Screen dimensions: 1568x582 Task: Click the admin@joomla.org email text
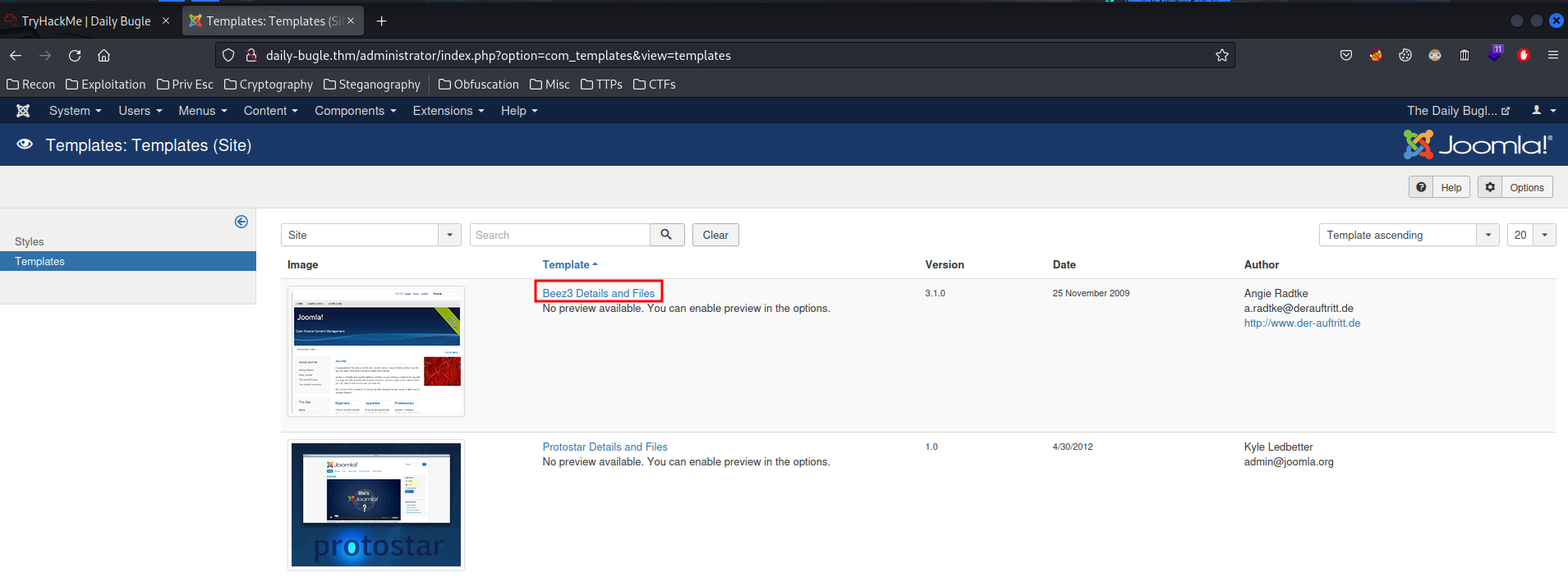click(1289, 461)
